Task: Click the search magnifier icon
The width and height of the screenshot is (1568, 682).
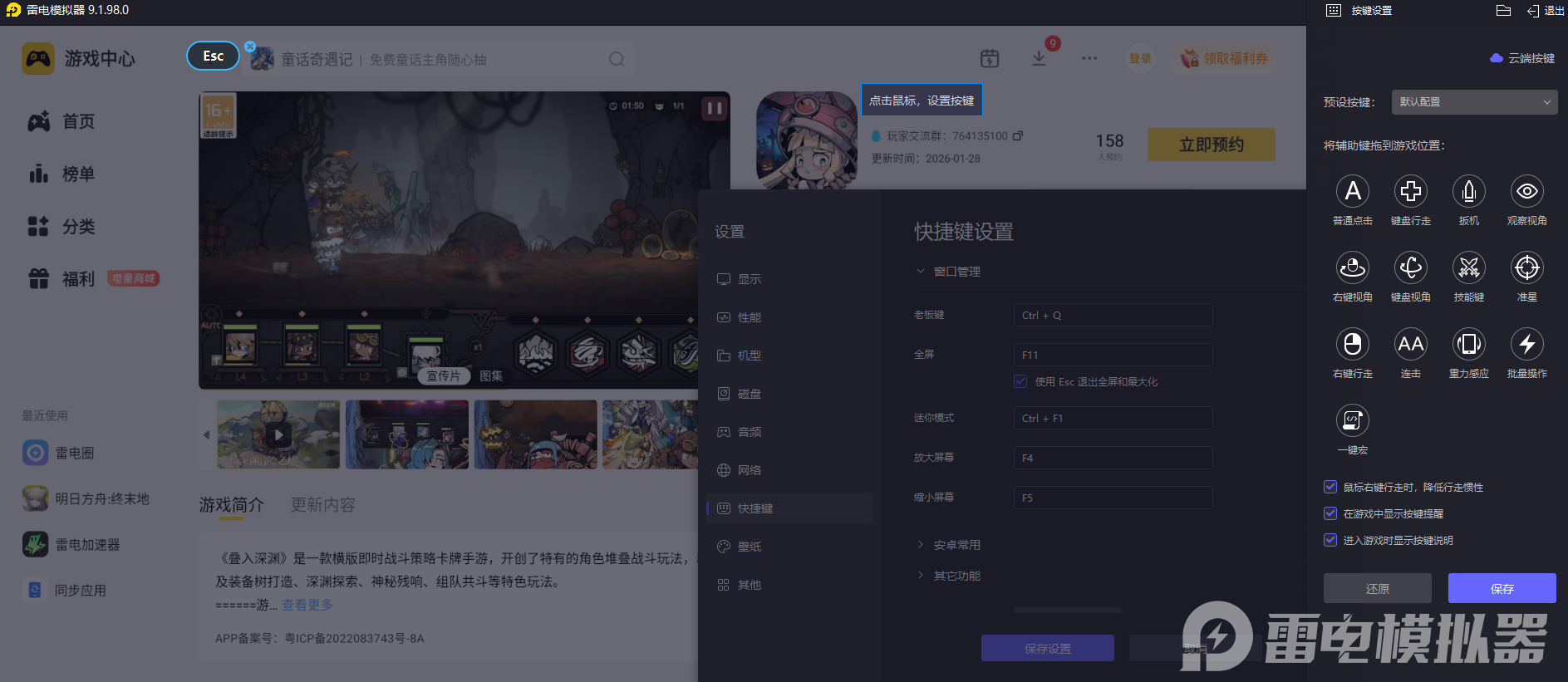Action: click(x=617, y=59)
